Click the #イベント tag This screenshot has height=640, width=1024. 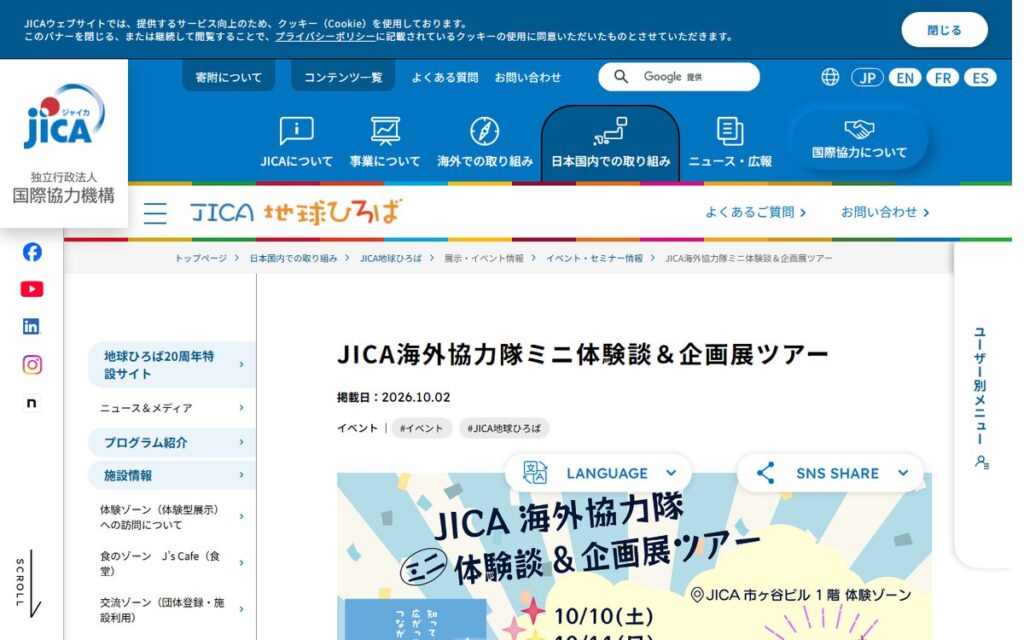[x=421, y=428]
